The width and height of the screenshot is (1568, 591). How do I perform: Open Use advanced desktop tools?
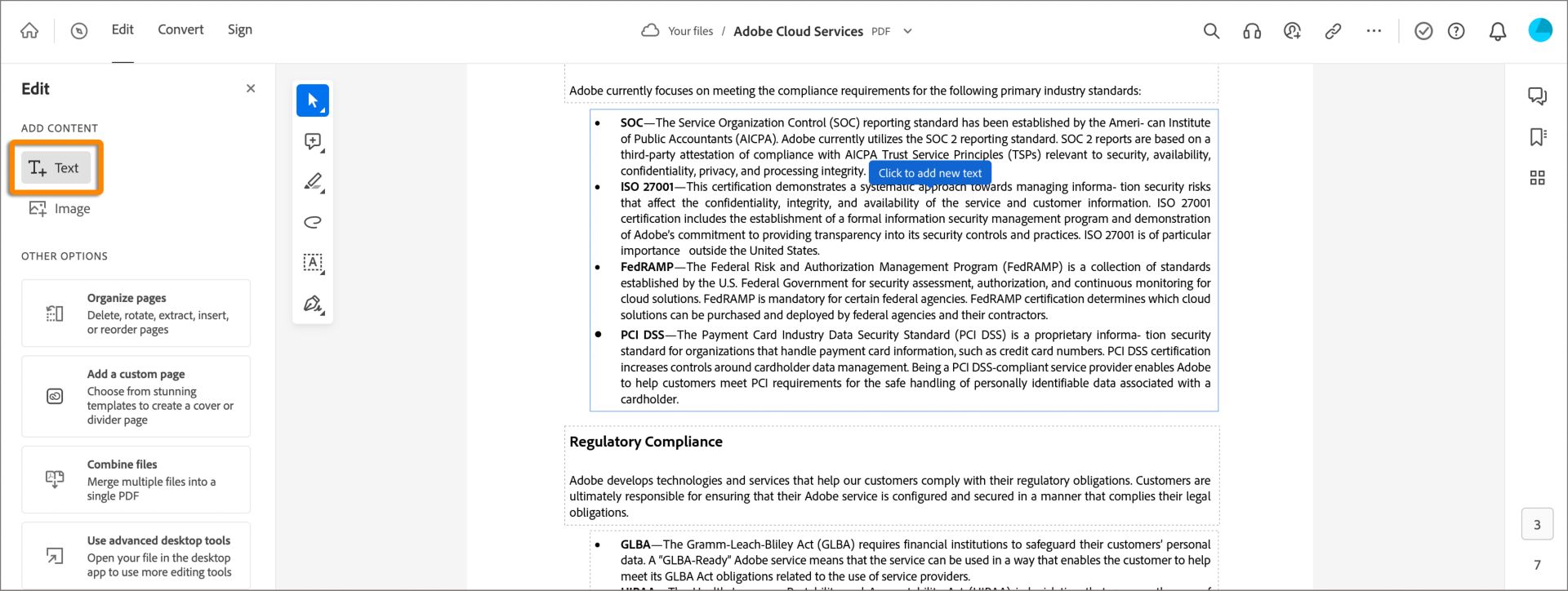[136, 555]
